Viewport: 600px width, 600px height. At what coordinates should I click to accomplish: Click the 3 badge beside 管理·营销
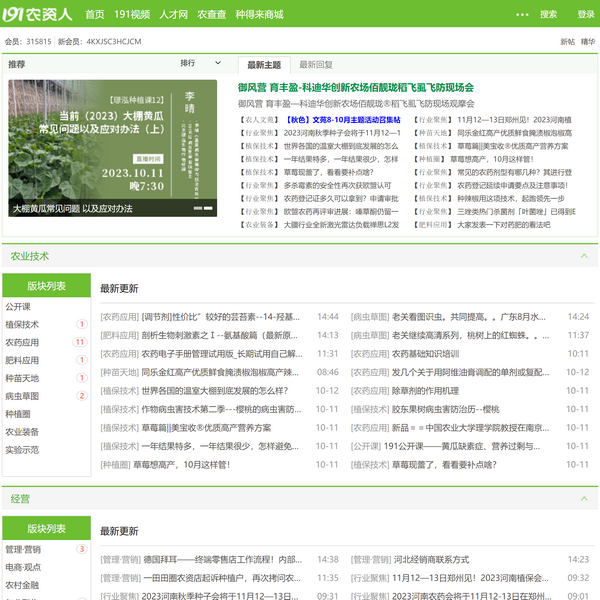click(x=81, y=549)
